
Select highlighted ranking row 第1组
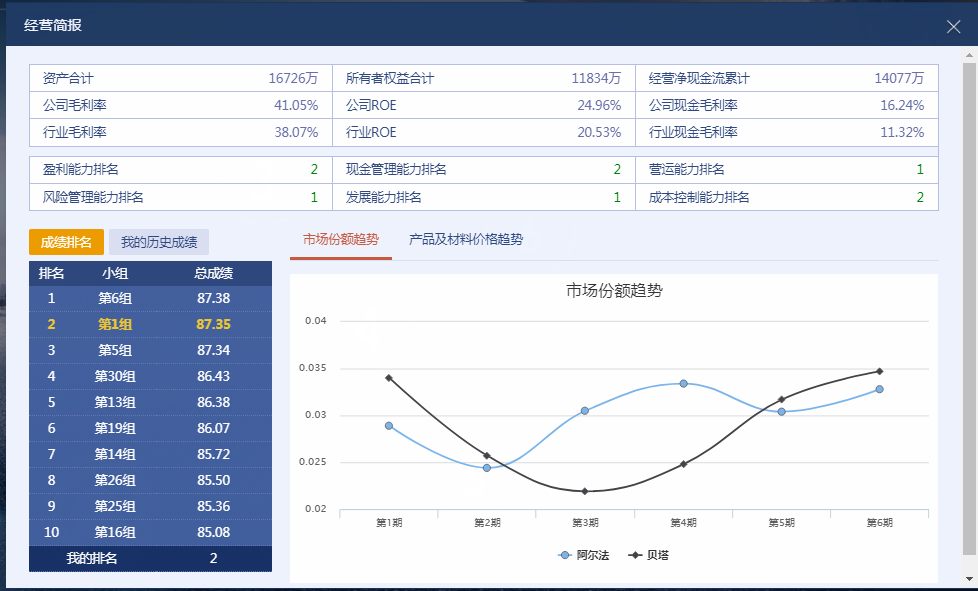[x=150, y=324]
